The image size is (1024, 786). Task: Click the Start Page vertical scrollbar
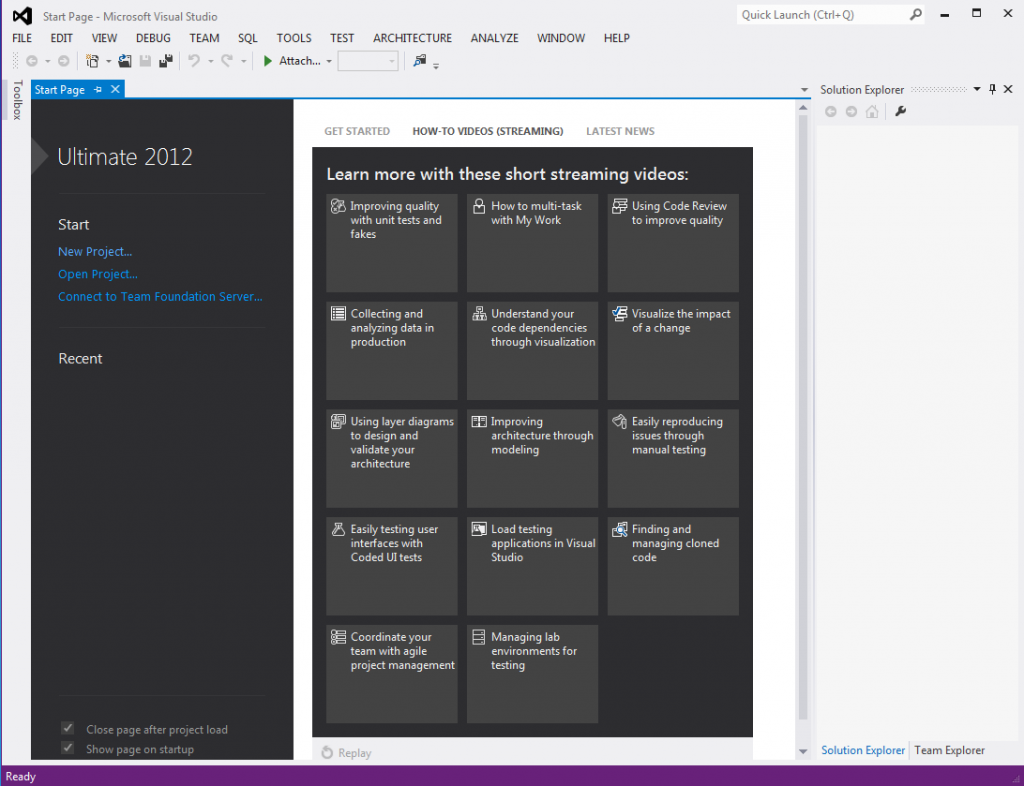tap(803, 418)
